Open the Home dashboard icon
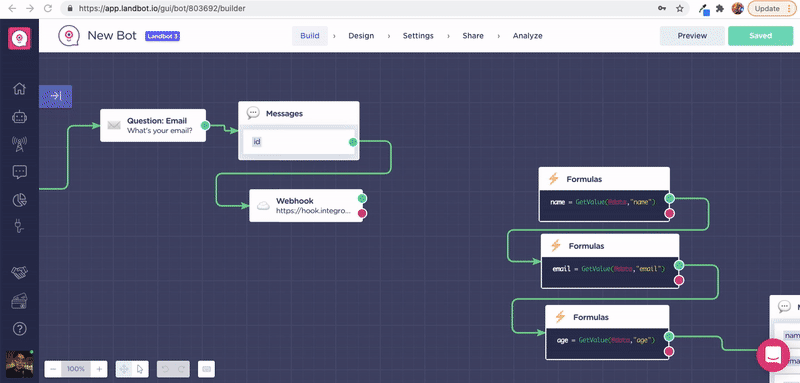Image resolution: width=800 pixels, height=383 pixels. click(19, 89)
